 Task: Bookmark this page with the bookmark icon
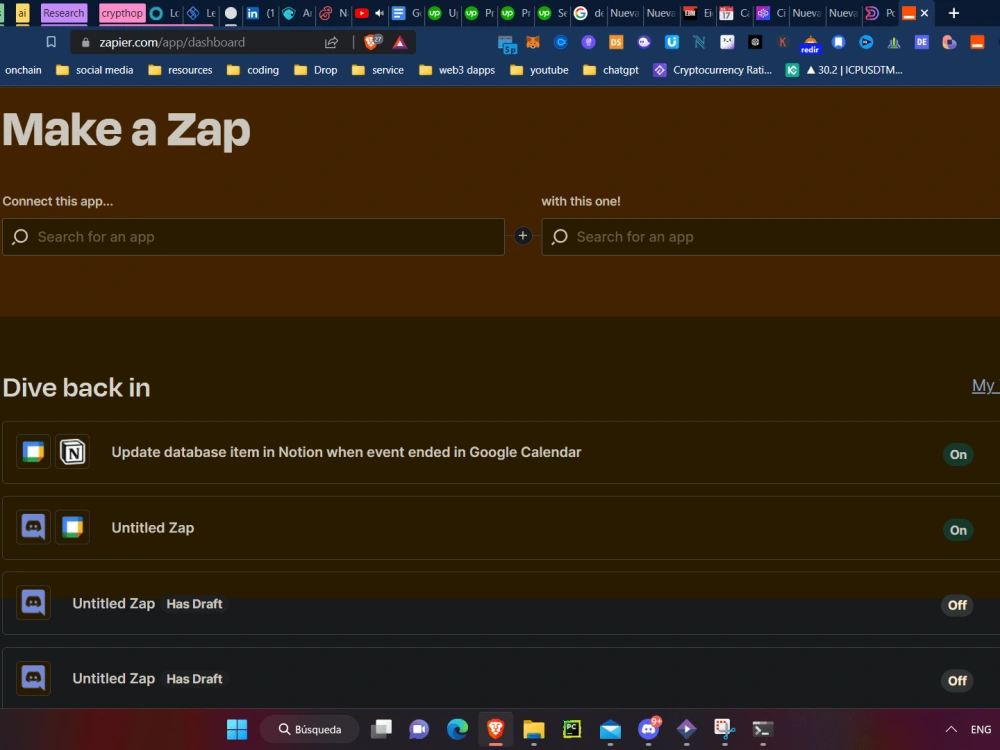click(x=51, y=42)
